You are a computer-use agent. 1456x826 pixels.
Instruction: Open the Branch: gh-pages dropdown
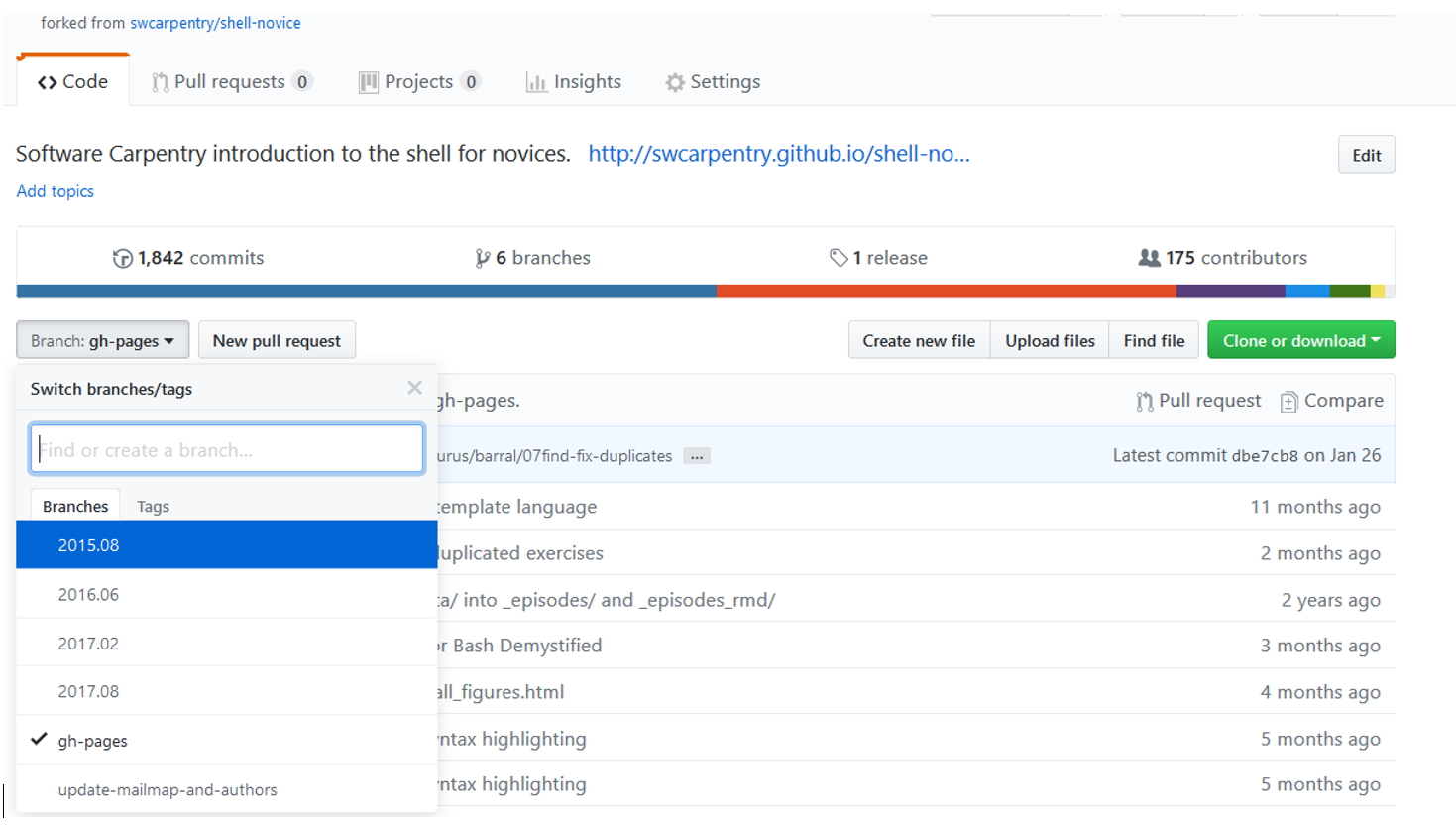pyautogui.click(x=102, y=340)
